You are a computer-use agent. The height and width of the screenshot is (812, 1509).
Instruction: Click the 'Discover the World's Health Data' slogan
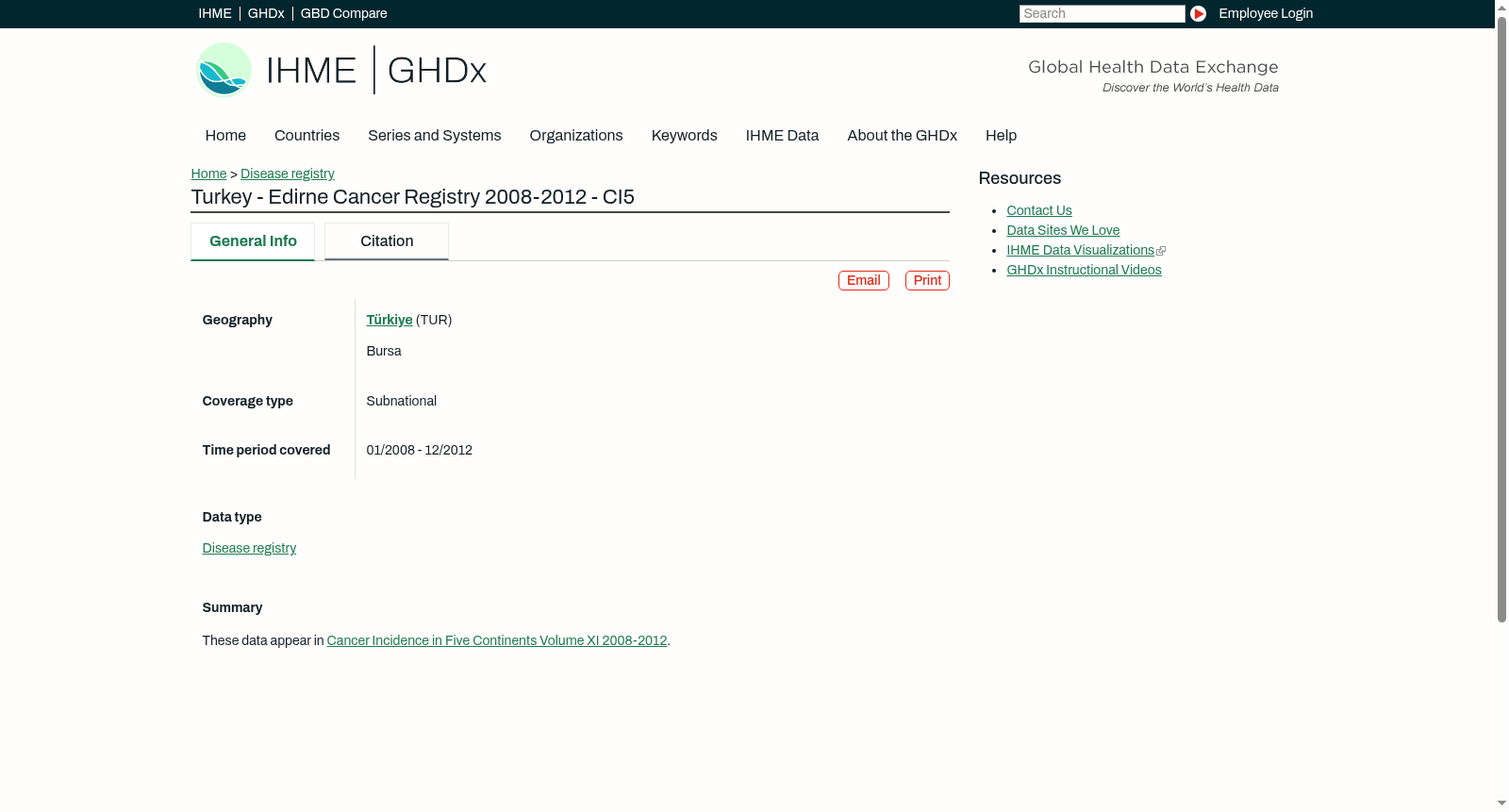pos(1190,88)
